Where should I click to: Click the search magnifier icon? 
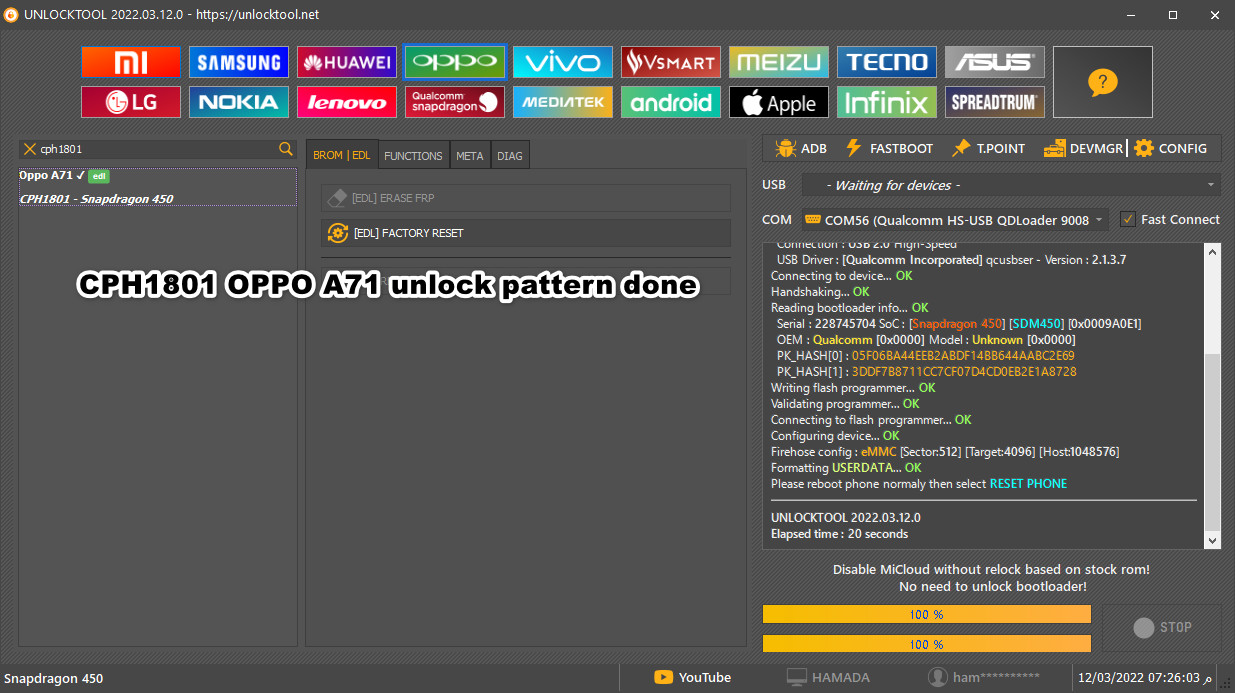coord(286,149)
